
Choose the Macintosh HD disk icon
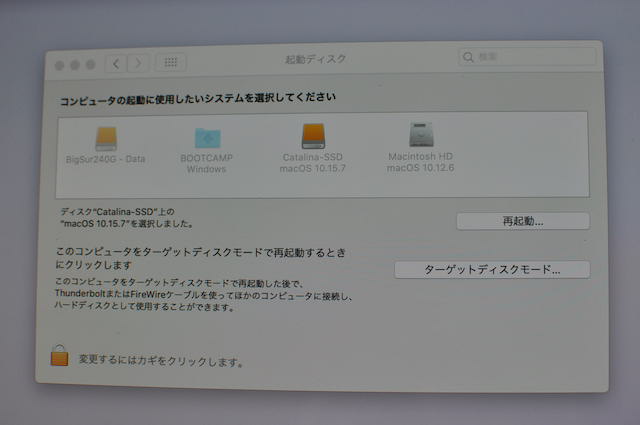(x=421, y=135)
